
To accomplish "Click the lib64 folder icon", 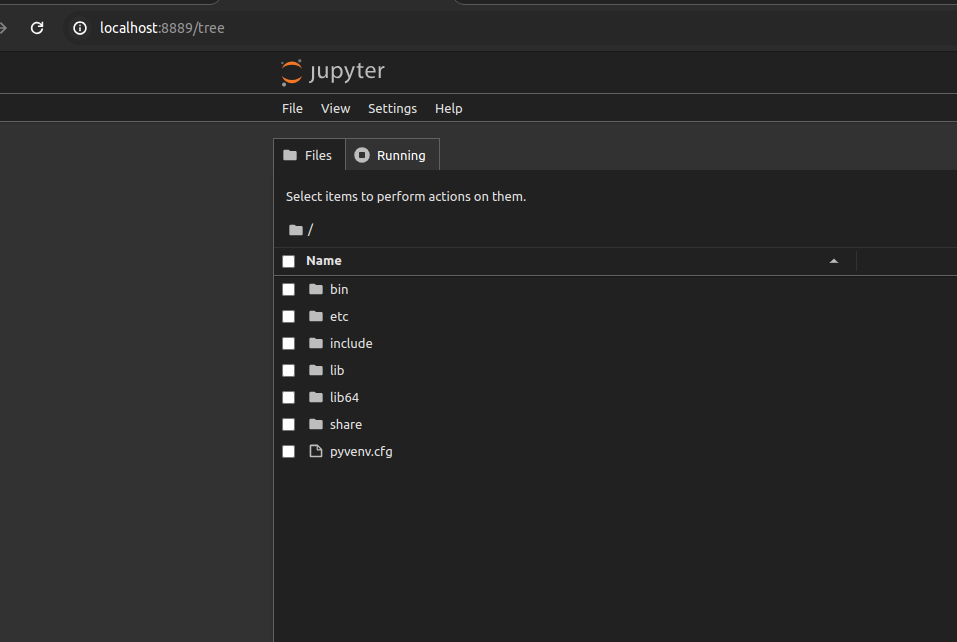I will click(316, 397).
